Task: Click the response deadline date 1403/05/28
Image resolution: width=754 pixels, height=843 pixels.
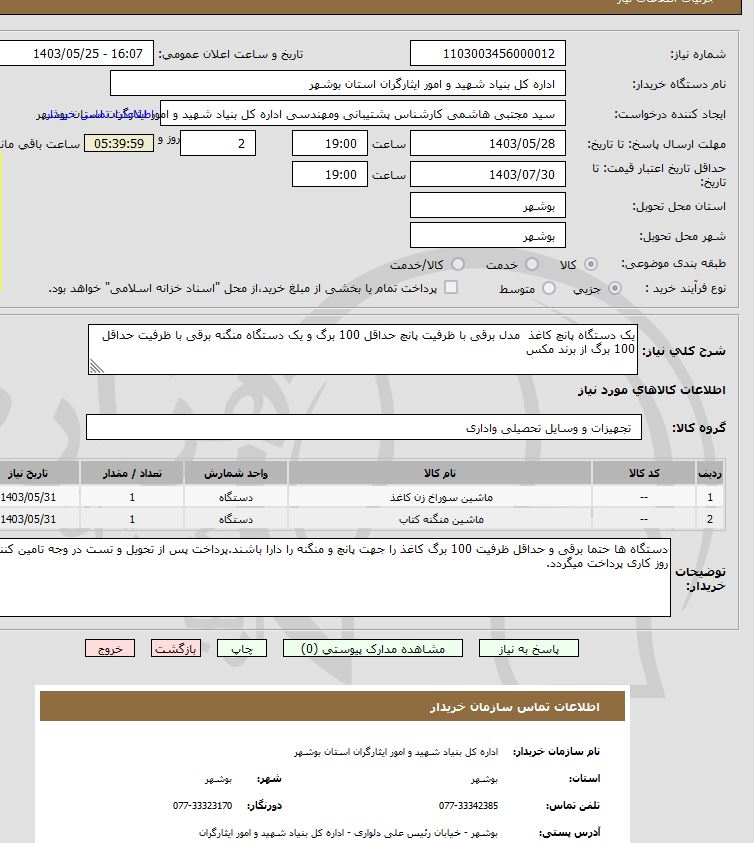Action: 488,144
